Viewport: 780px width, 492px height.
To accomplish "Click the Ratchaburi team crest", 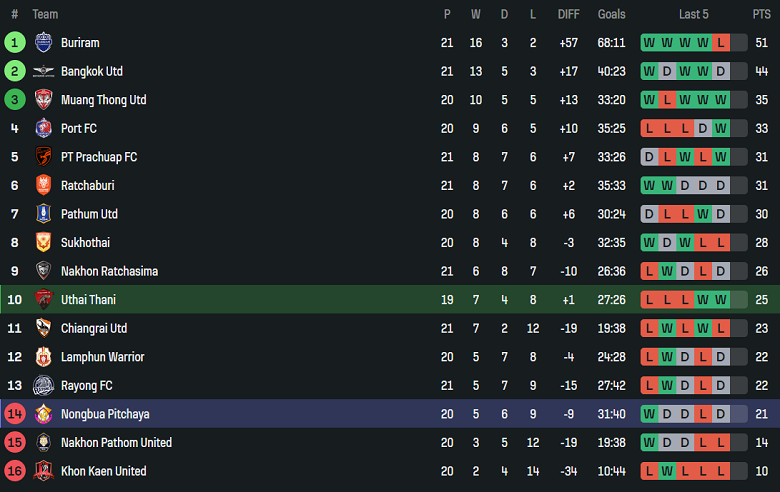I will (43, 186).
